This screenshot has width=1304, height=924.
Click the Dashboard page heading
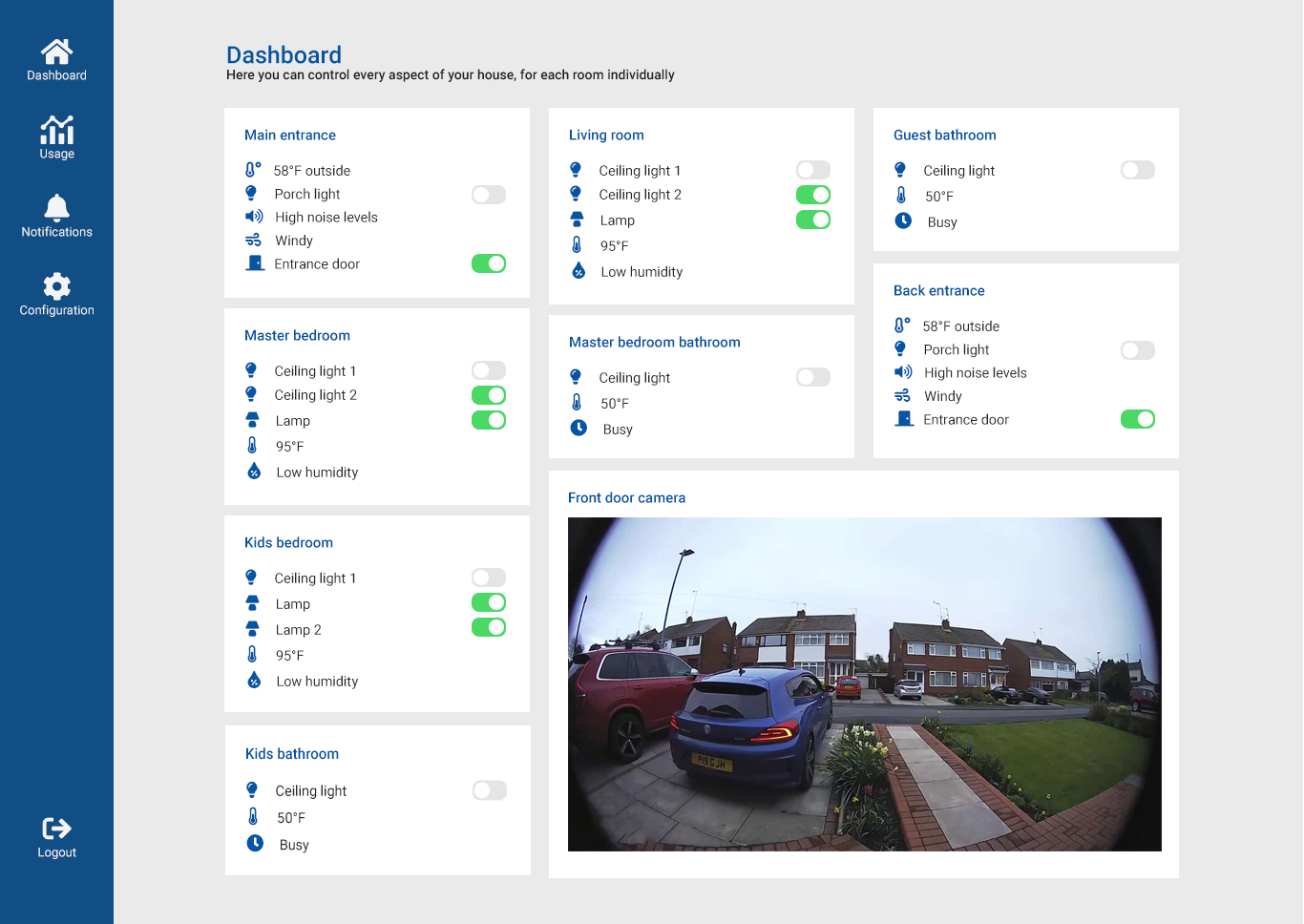point(284,55)
